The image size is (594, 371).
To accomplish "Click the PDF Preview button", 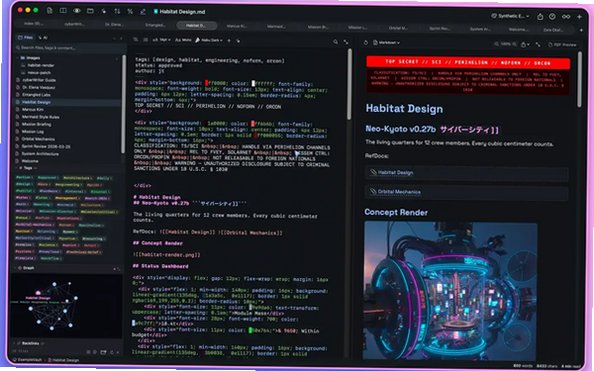I will coord(562,45).
